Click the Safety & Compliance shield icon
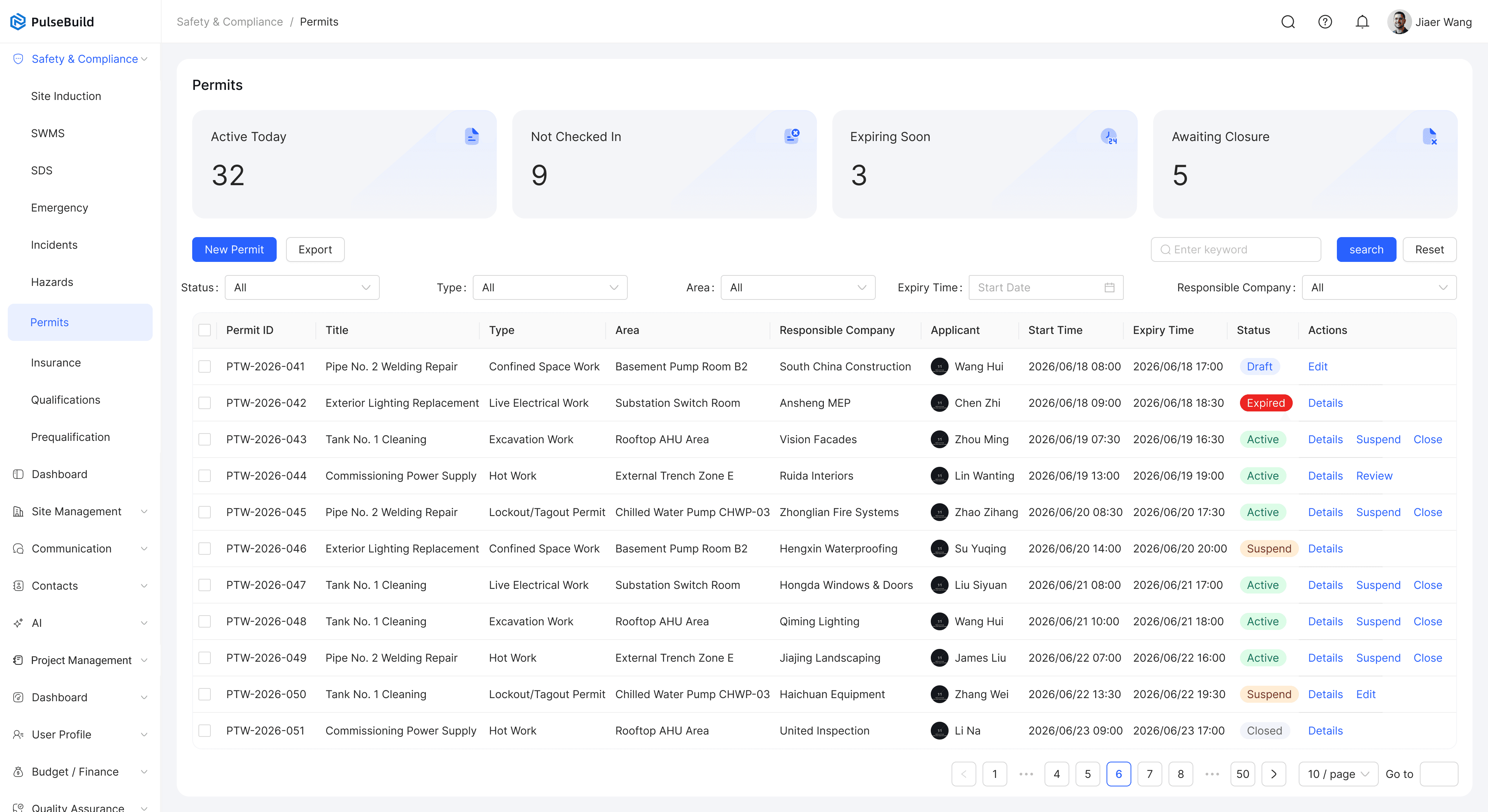1488x812 pixels. tap(18, 59)
